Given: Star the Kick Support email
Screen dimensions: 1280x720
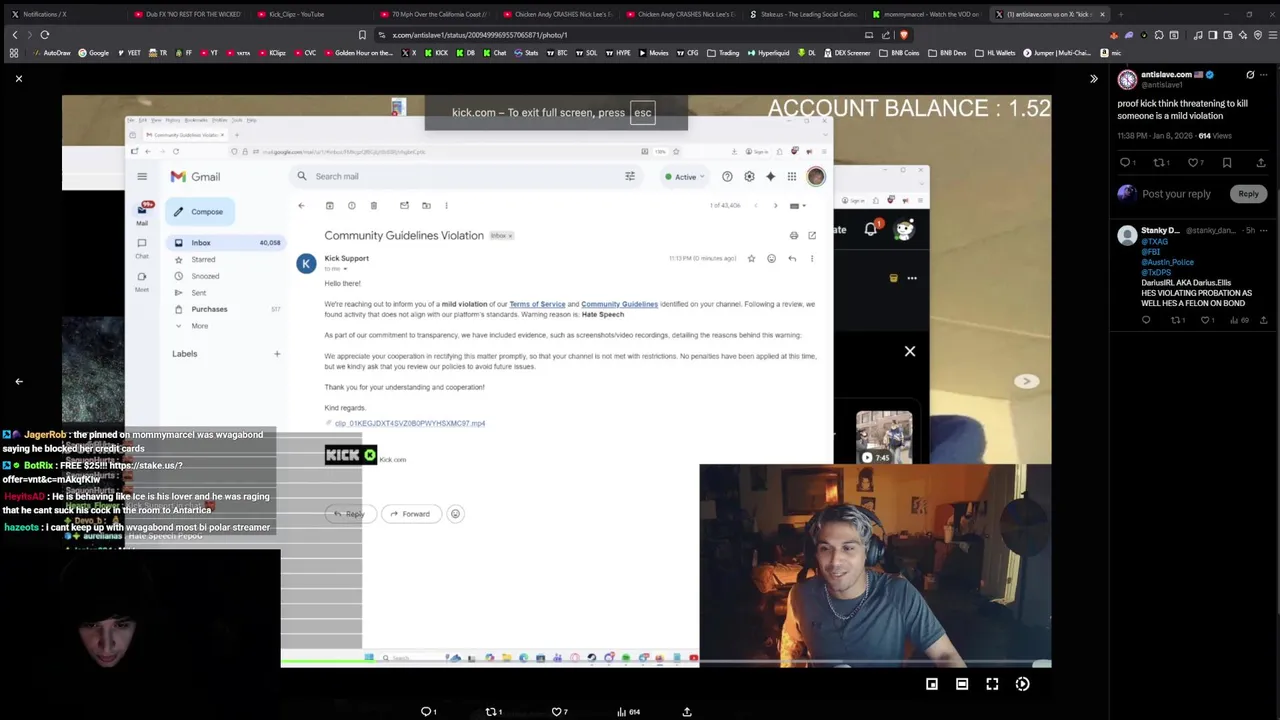Looking at the screenshot, I should click(x=751, y=259).
